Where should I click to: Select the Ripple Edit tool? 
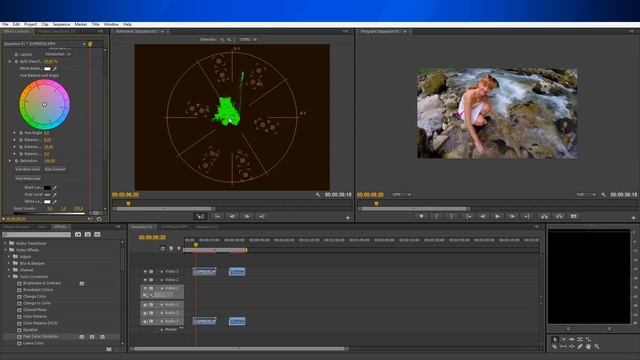571,339
